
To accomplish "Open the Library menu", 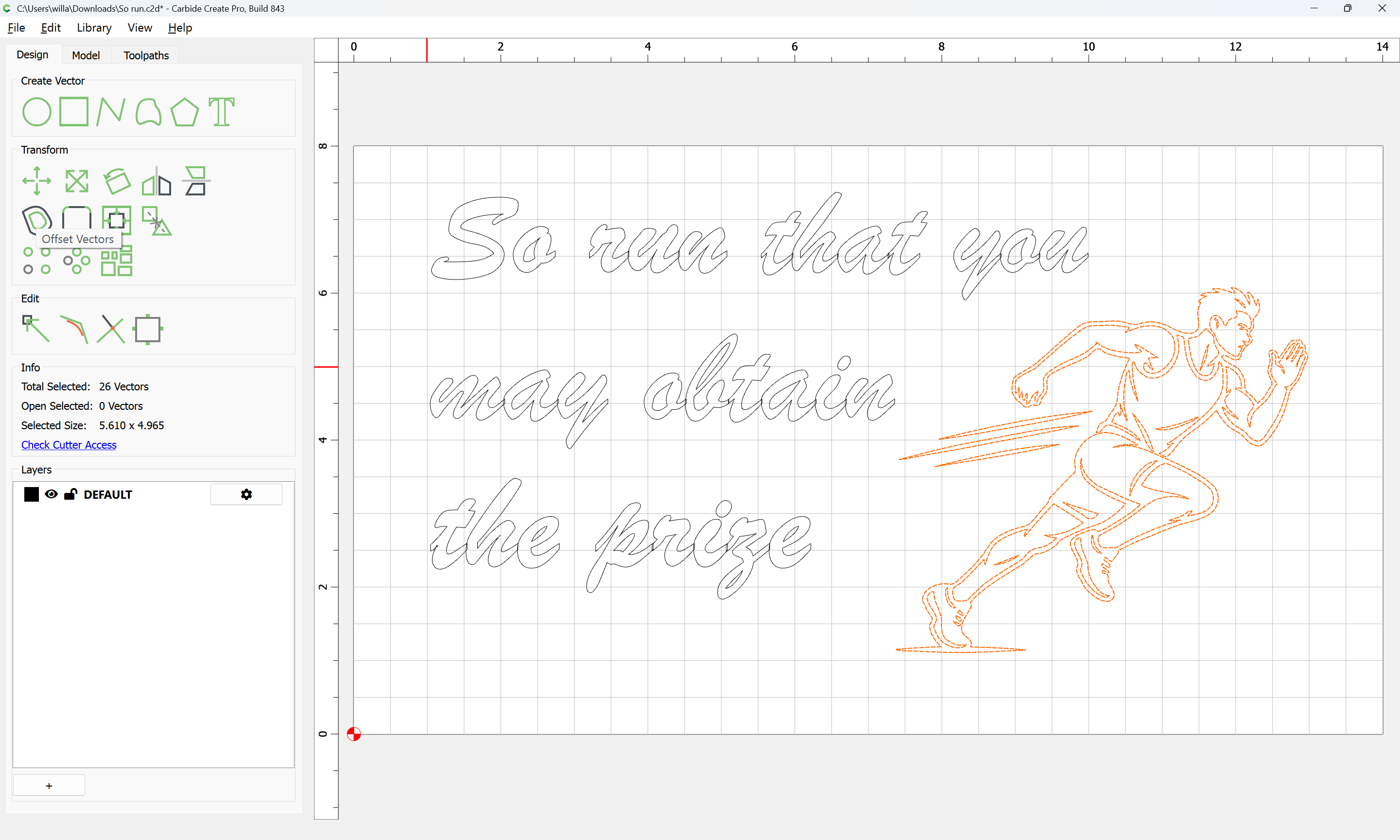I will tap(94, 28).
